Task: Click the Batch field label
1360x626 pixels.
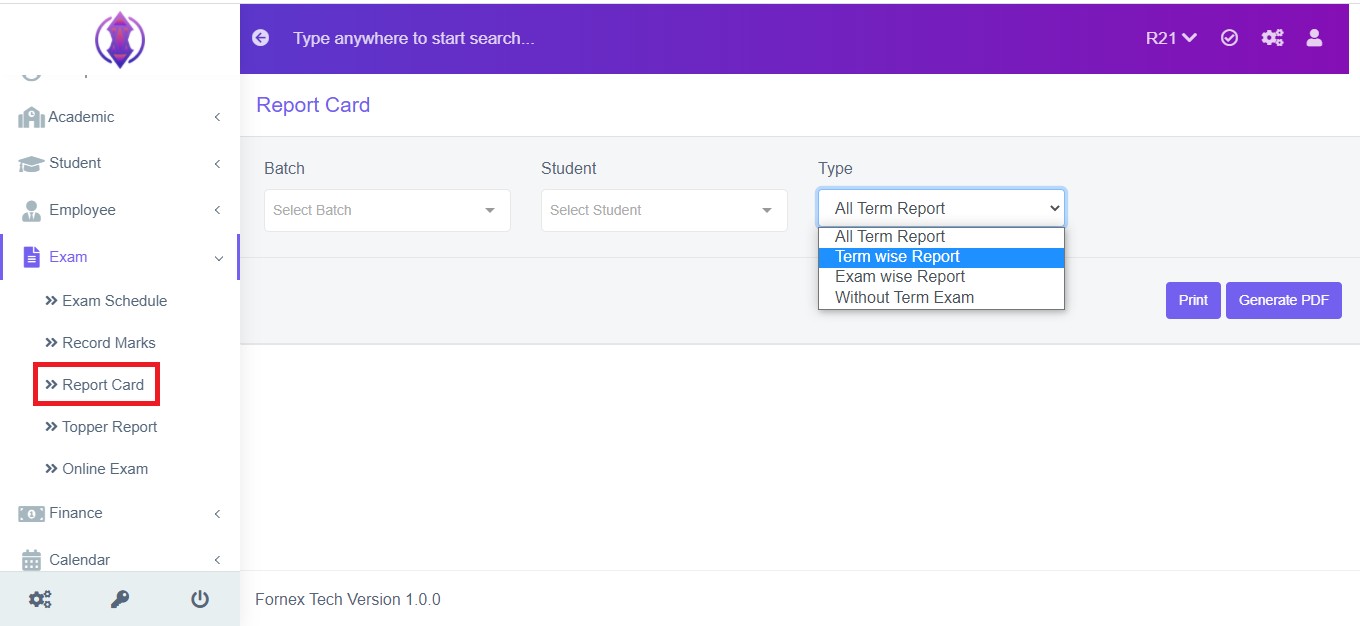Action: (284, 169)
